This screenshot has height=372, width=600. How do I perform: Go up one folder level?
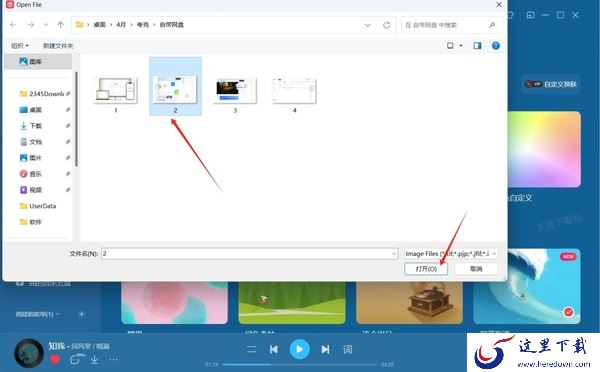pyautogui.click(x=60, y=25)
